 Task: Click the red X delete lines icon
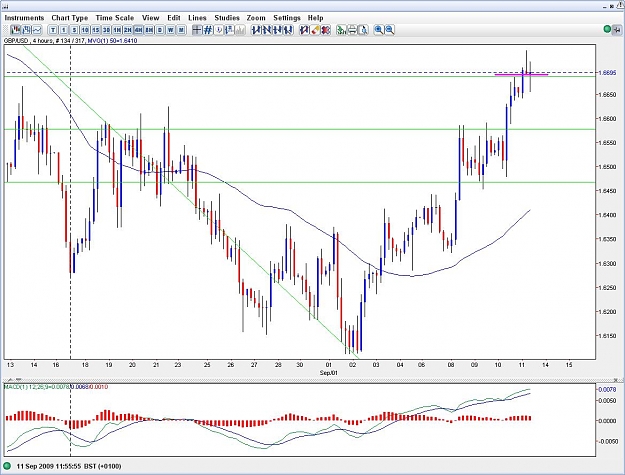coord(326,30)
